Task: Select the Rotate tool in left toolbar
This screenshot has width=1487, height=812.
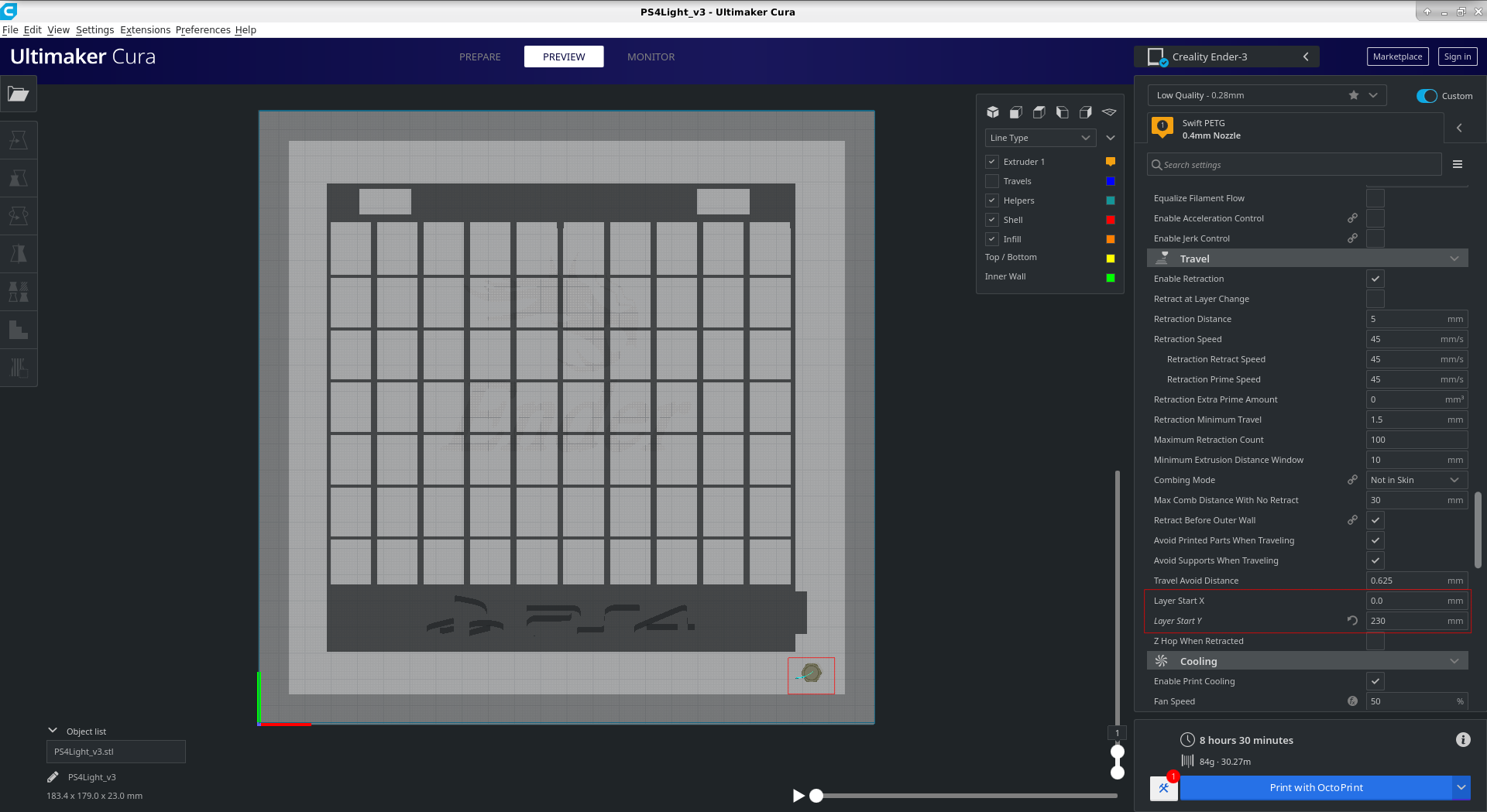Action: click(19, 216)
